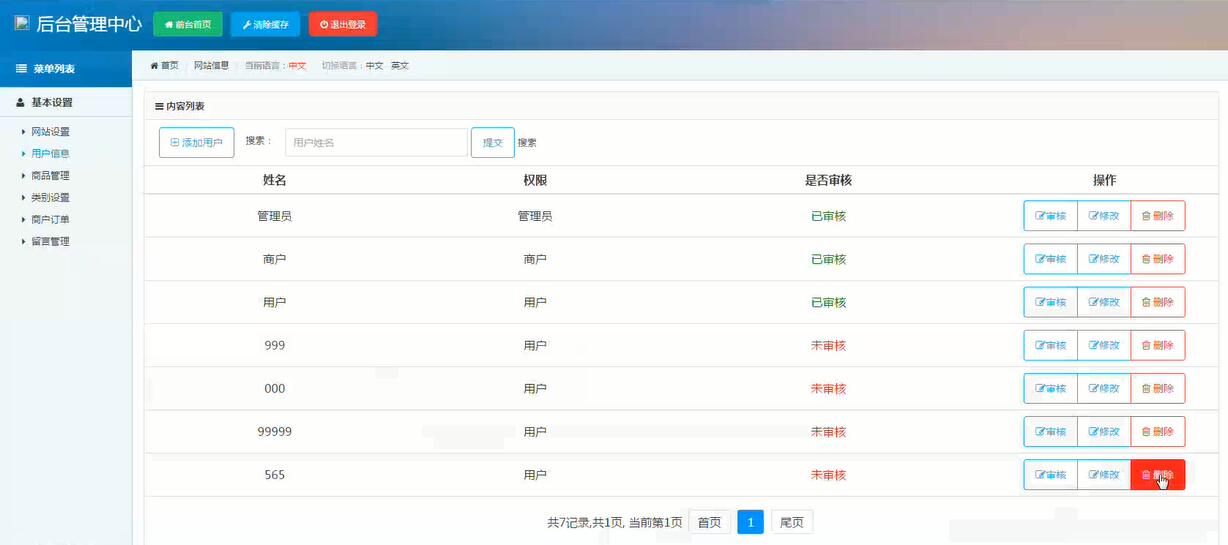Focus the 用户姓名 search field
The image size is (1228, 545).
click(x=376, y=142)
